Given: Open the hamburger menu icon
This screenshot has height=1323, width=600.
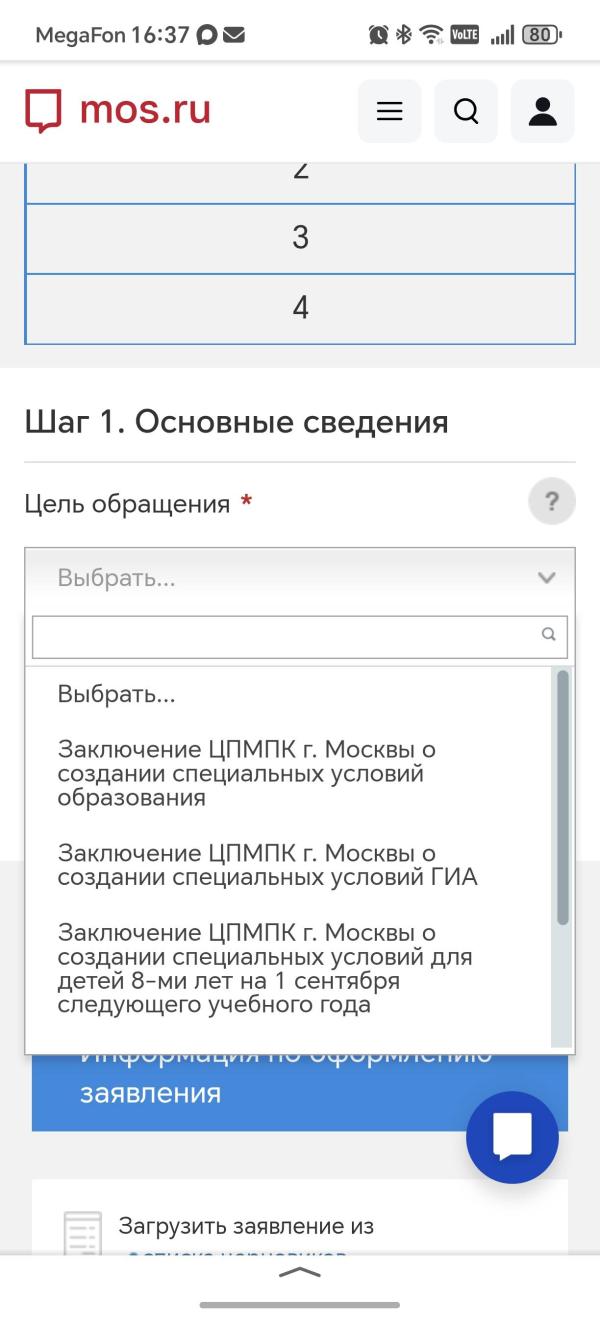Looking at the screenshot, I should [x=389, y=111].
